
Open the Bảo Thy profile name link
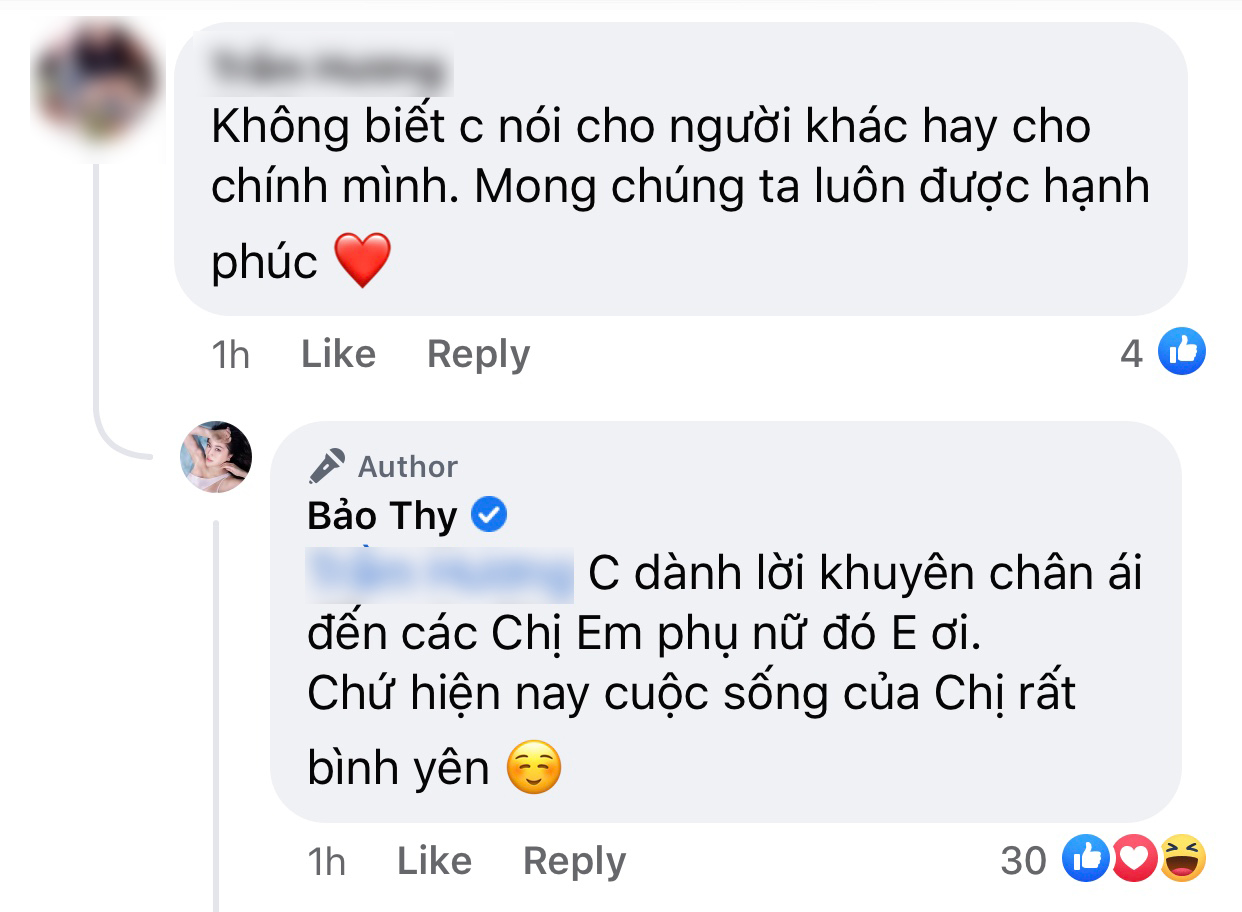[x=382, y=516]
